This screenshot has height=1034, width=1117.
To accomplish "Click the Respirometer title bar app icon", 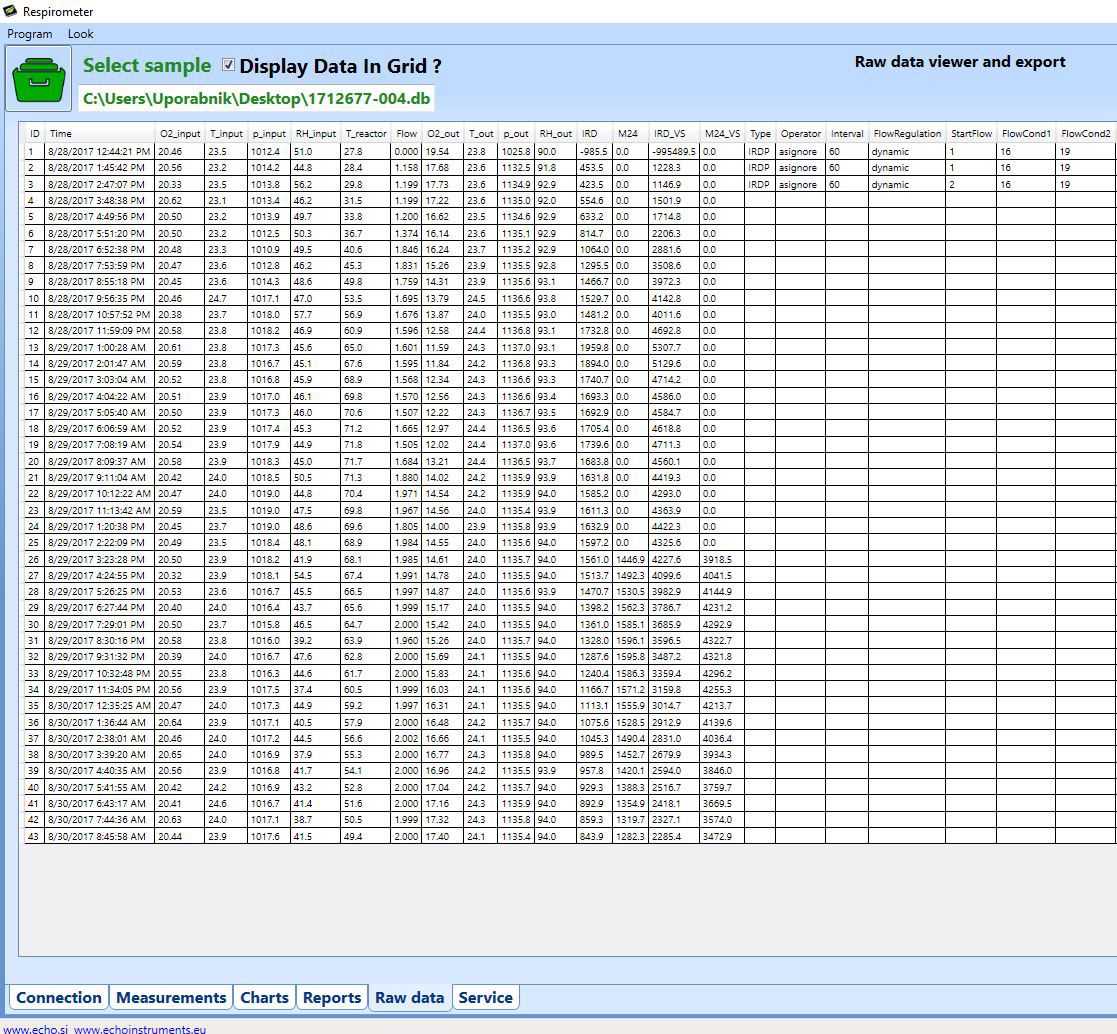I will [x=10, y=12].
